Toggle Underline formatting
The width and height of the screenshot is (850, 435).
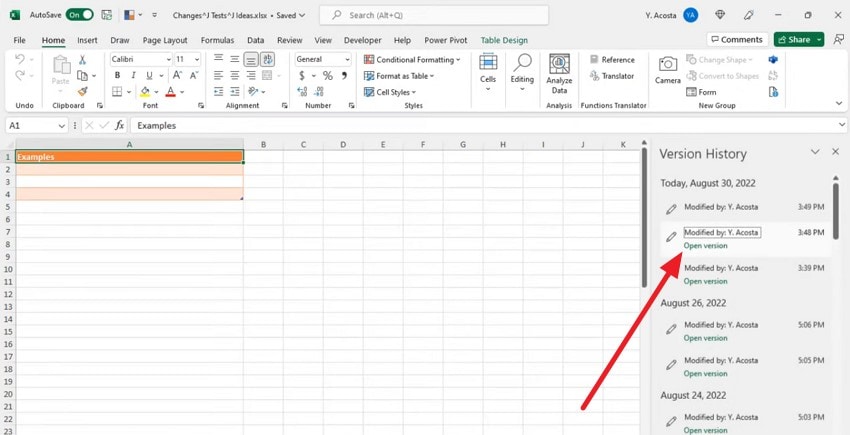click(x=148, y=75)
